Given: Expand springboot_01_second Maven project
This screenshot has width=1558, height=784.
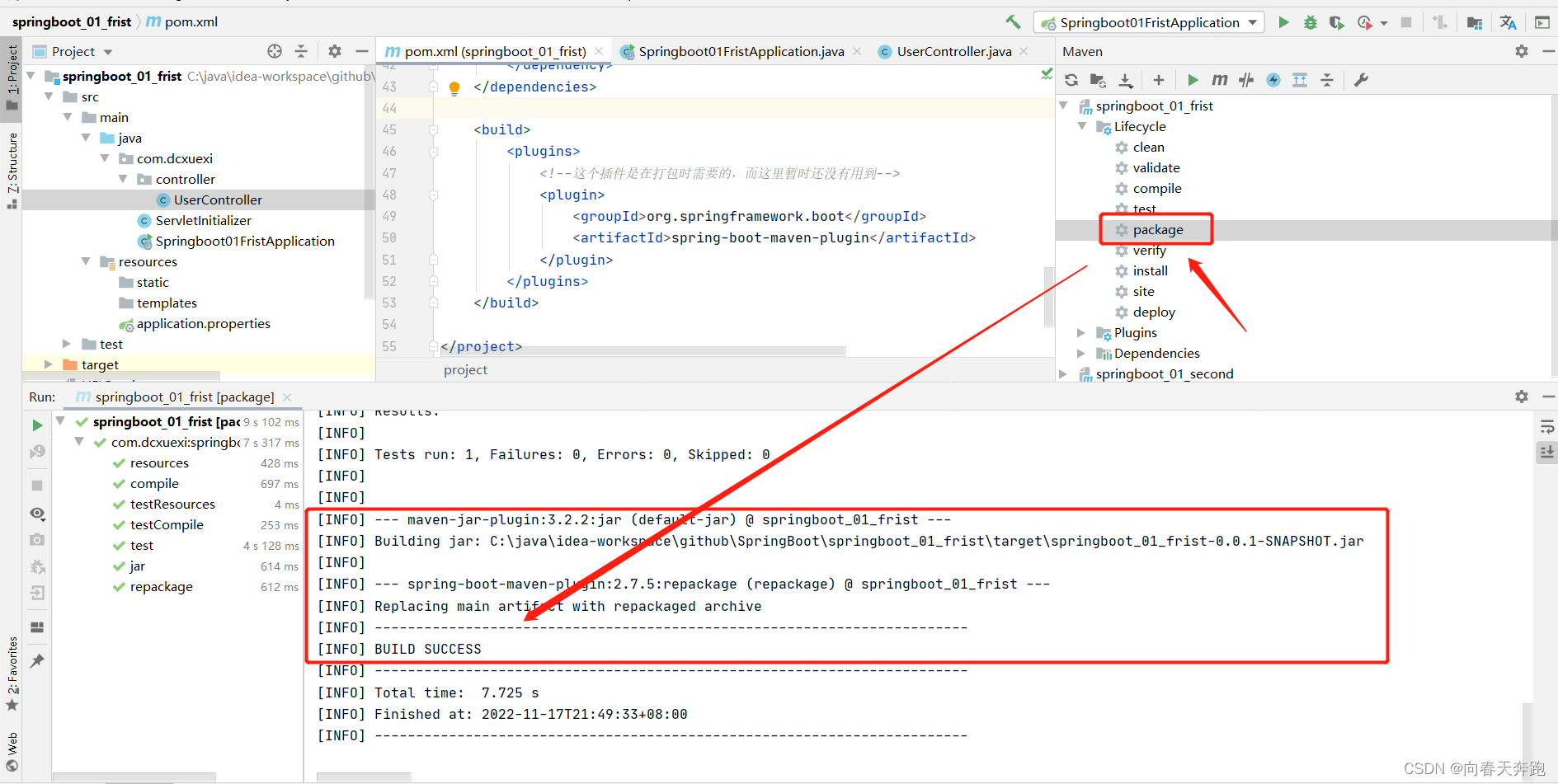Looking at the screenshot, I should click(x=1063, y=373).
